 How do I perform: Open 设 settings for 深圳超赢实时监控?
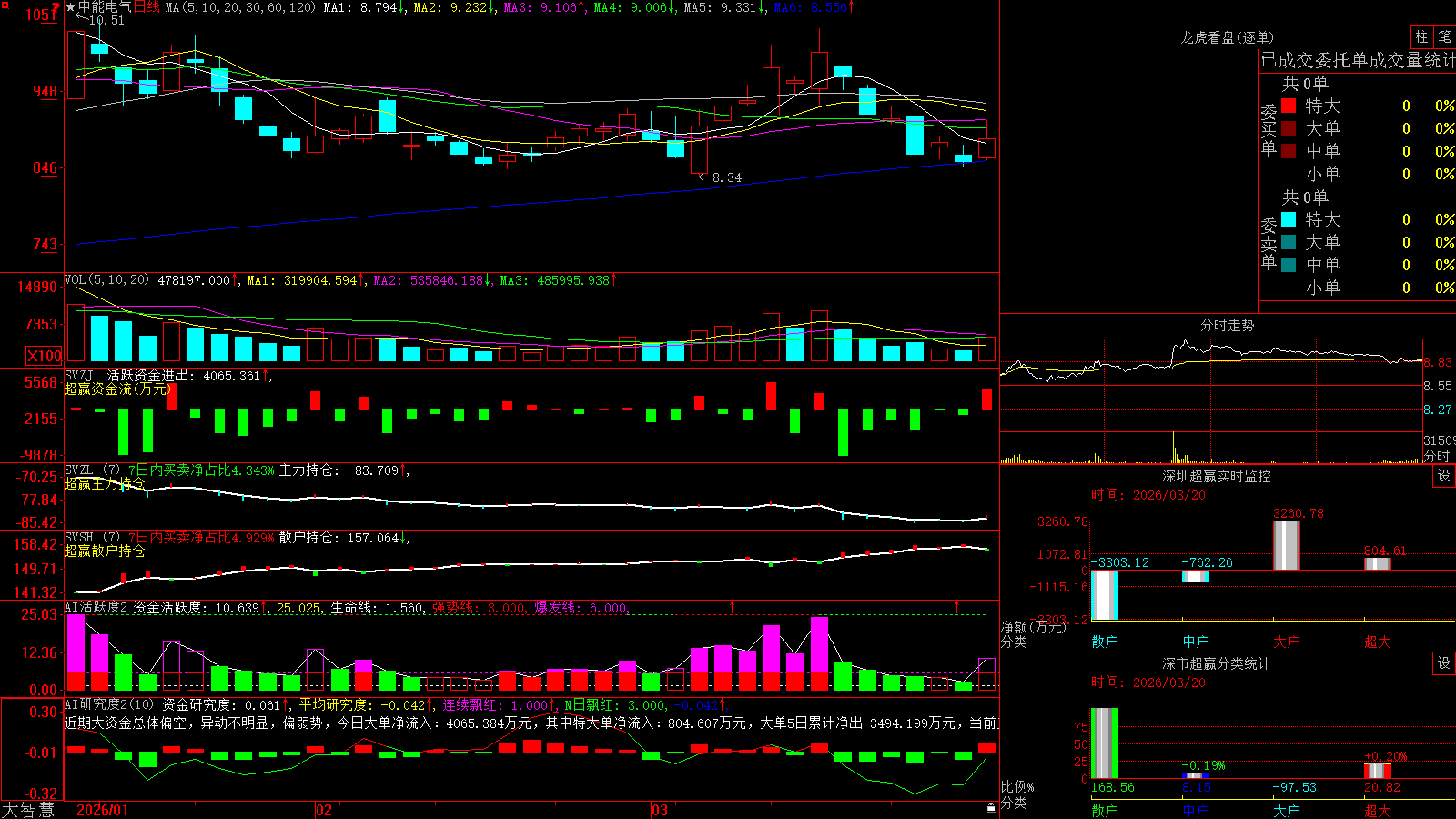(1444, 476)
